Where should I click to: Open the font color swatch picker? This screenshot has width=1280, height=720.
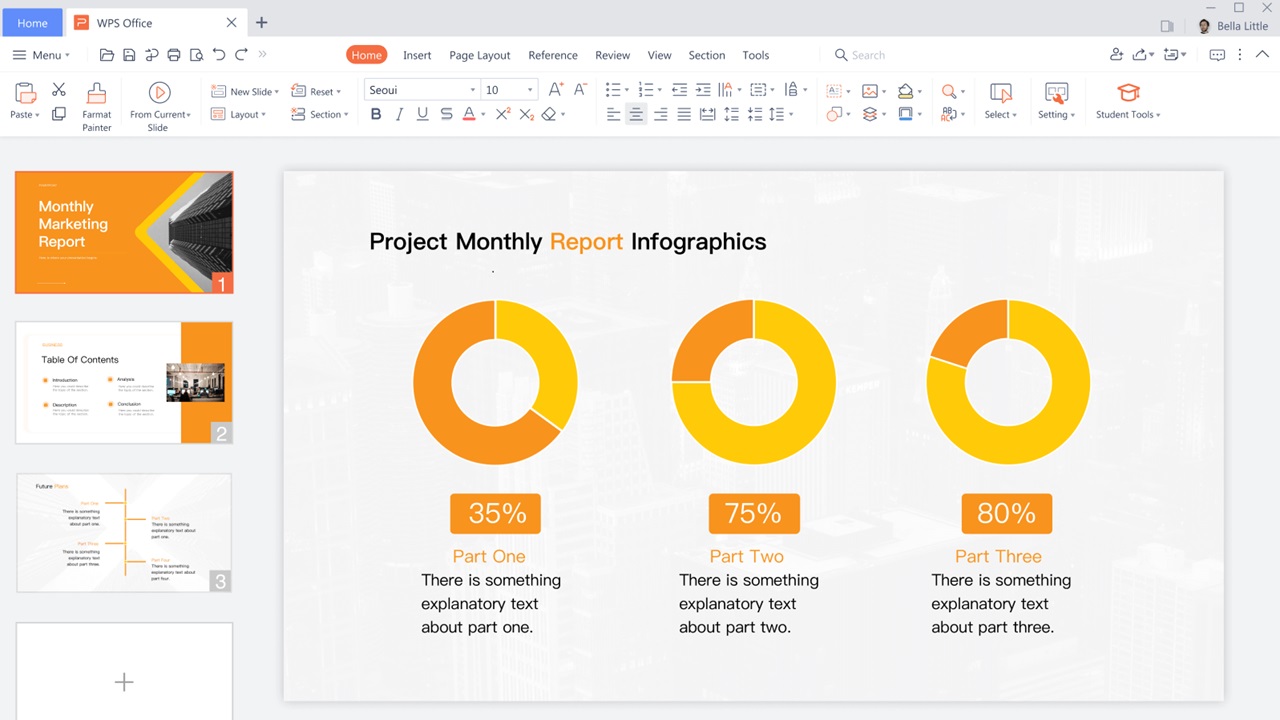(x=470, y=114)
